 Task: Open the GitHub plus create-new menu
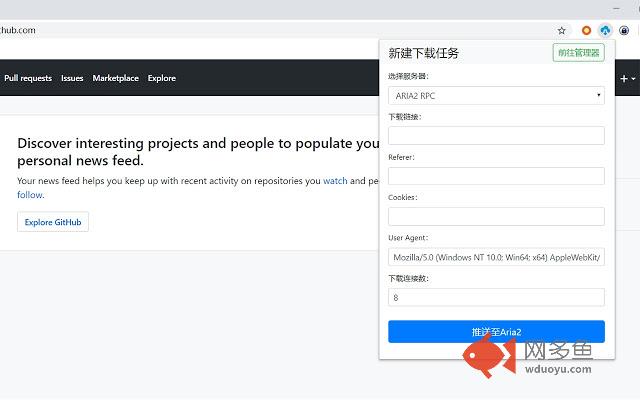627,78
